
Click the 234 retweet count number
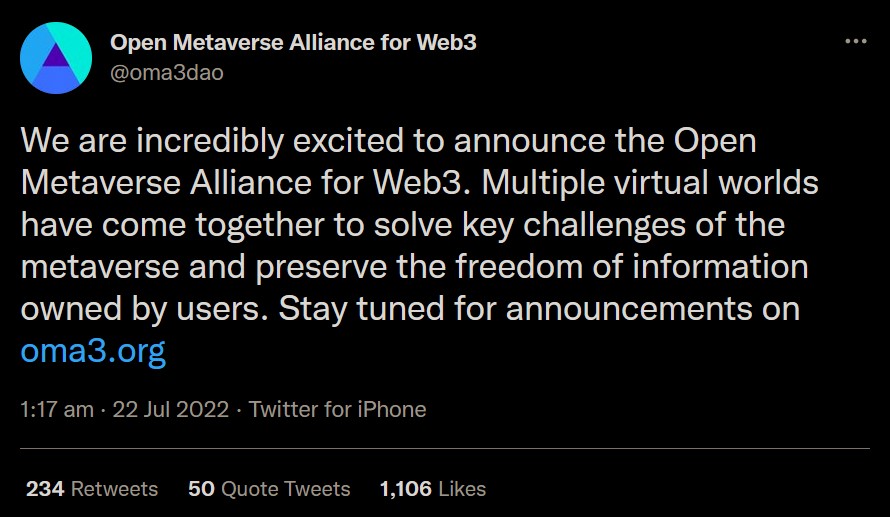pyautogui.click(x=45, y=489)
